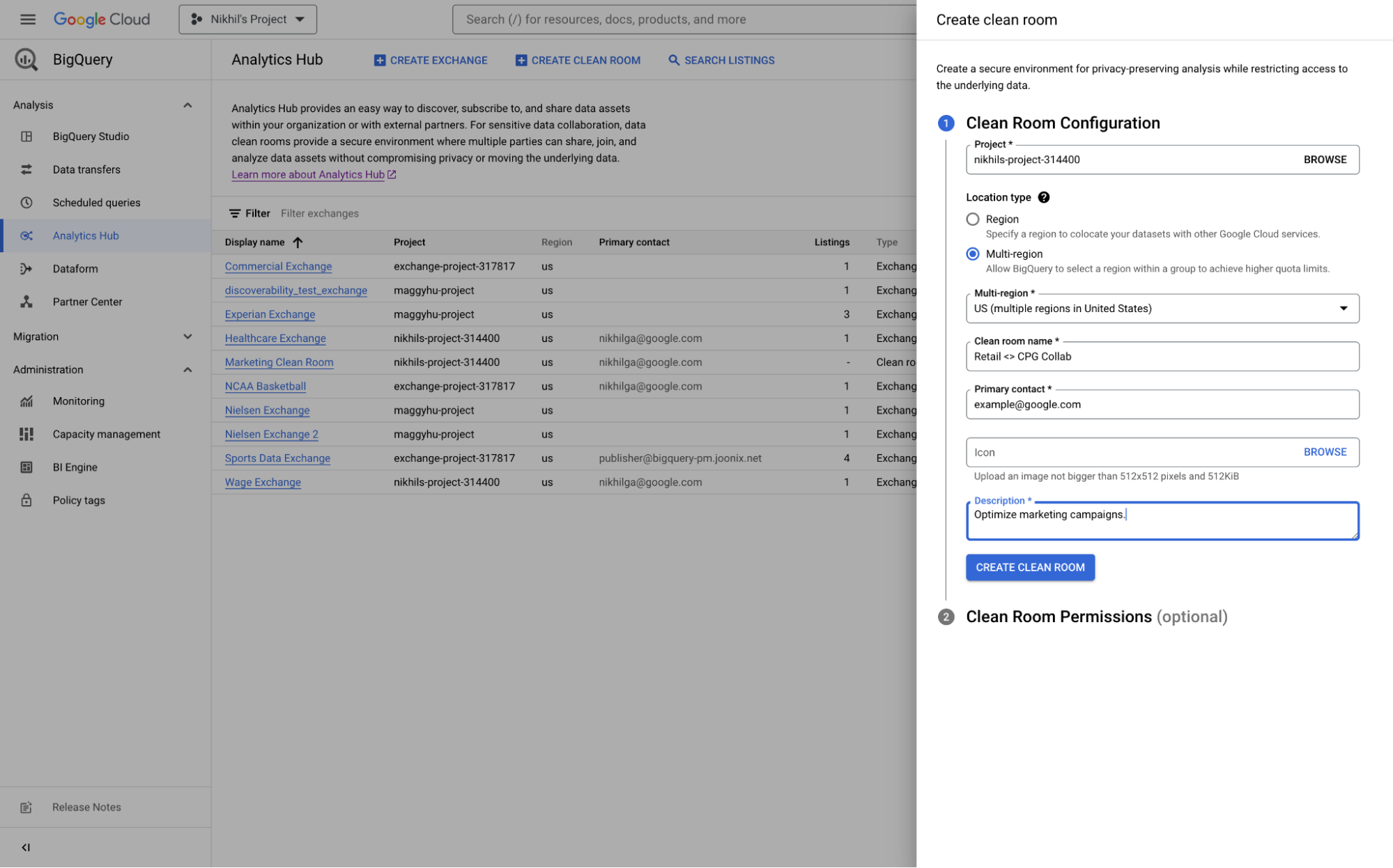
Task: Click the Description text area
Action: pyautogui.click(x=1162, y=521)
